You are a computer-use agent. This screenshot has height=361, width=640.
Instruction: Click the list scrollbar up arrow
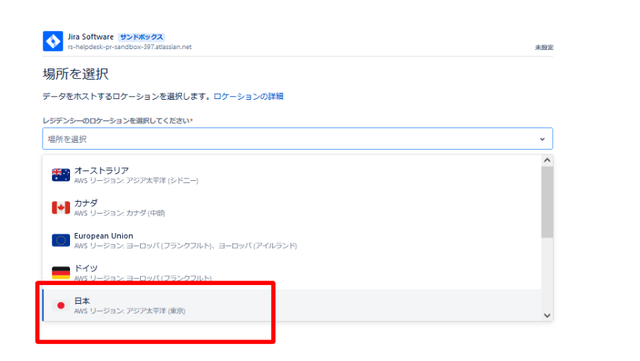[547, 160]
